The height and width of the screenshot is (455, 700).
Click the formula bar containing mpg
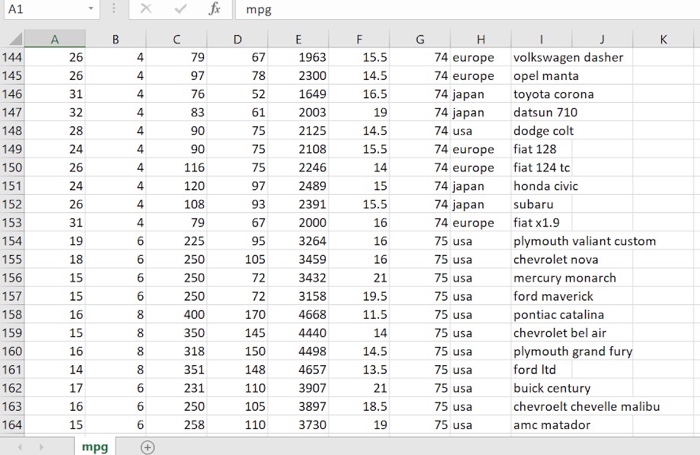(467, 9)
